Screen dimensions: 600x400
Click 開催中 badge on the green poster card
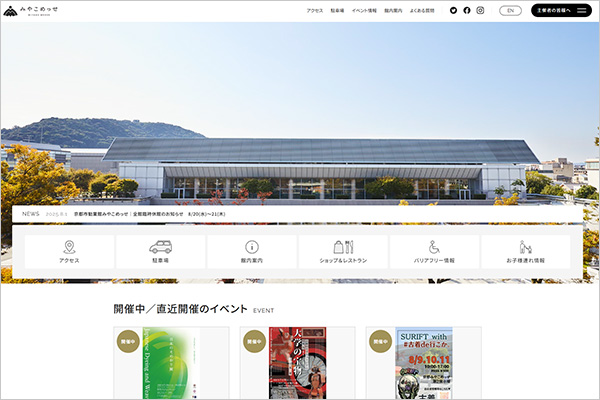[x=128, y=341]
